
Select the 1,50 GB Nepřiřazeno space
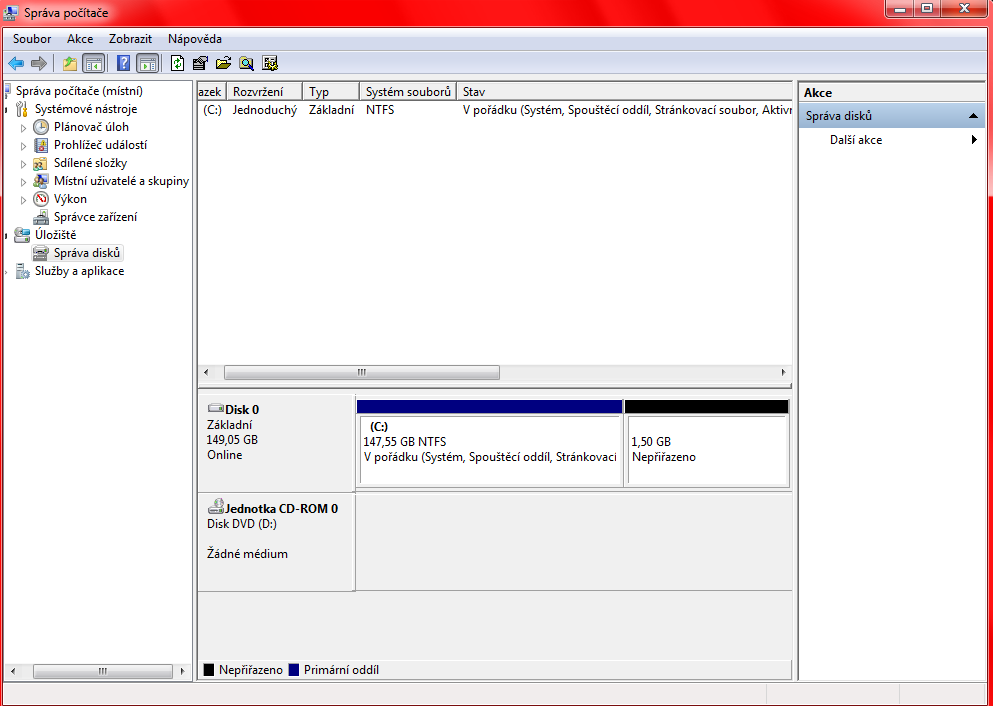click(x=707, y=442)
